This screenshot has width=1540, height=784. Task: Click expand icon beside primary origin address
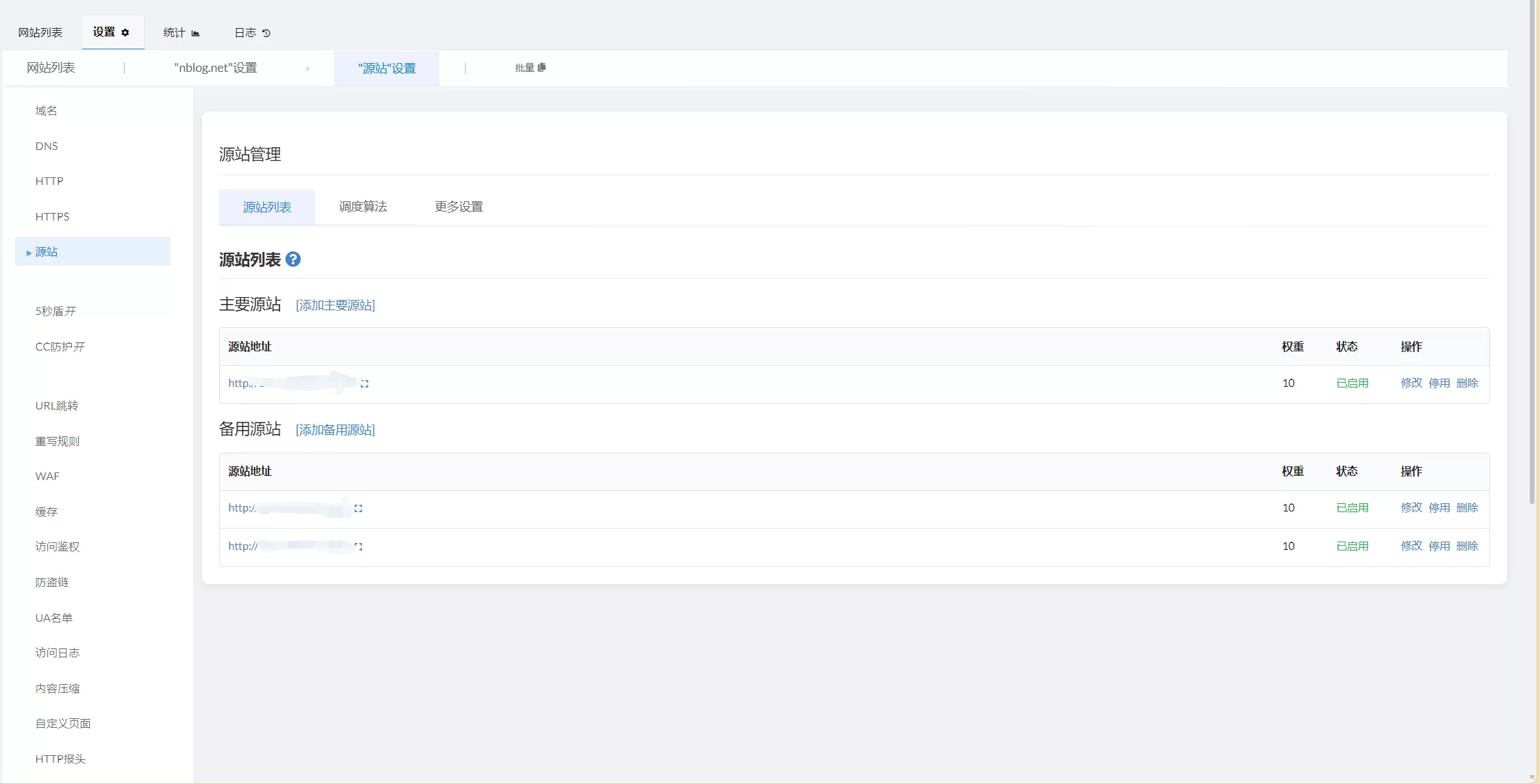point(364,384)
